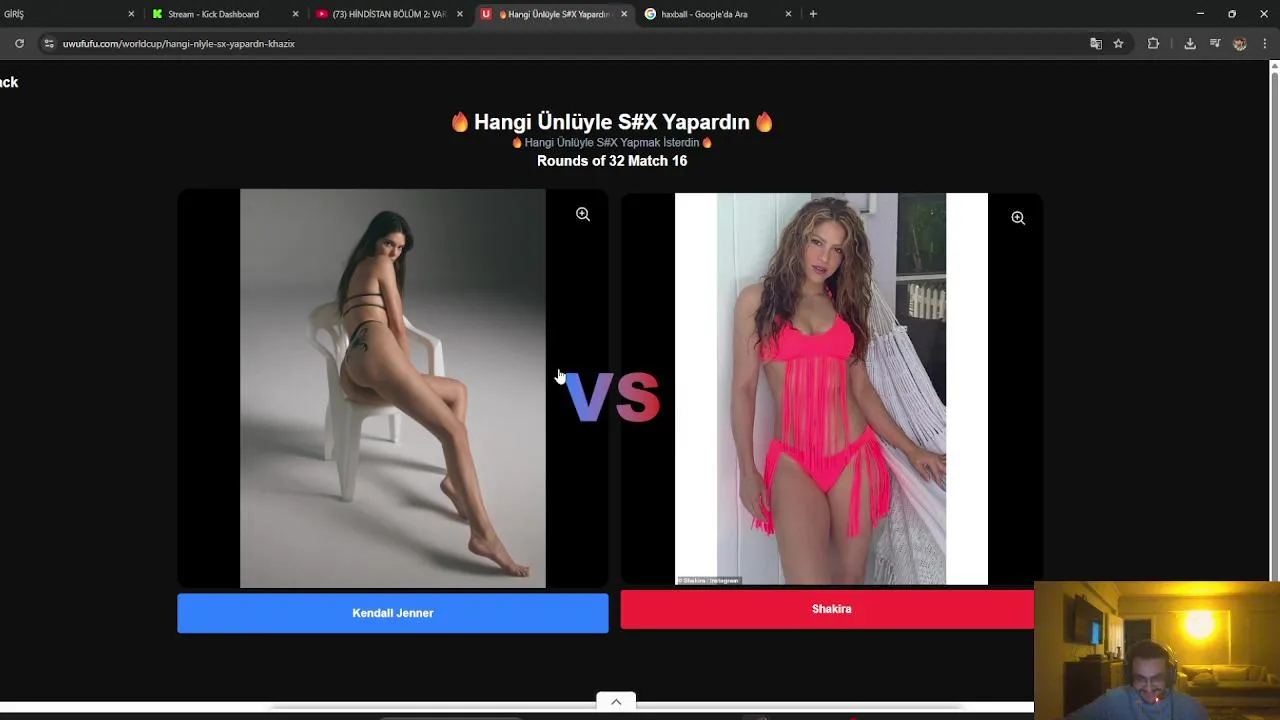Zoom into the Shakira image via magnifier icon
This screenshot has width=1280, height=720.
click(1018, 218)
